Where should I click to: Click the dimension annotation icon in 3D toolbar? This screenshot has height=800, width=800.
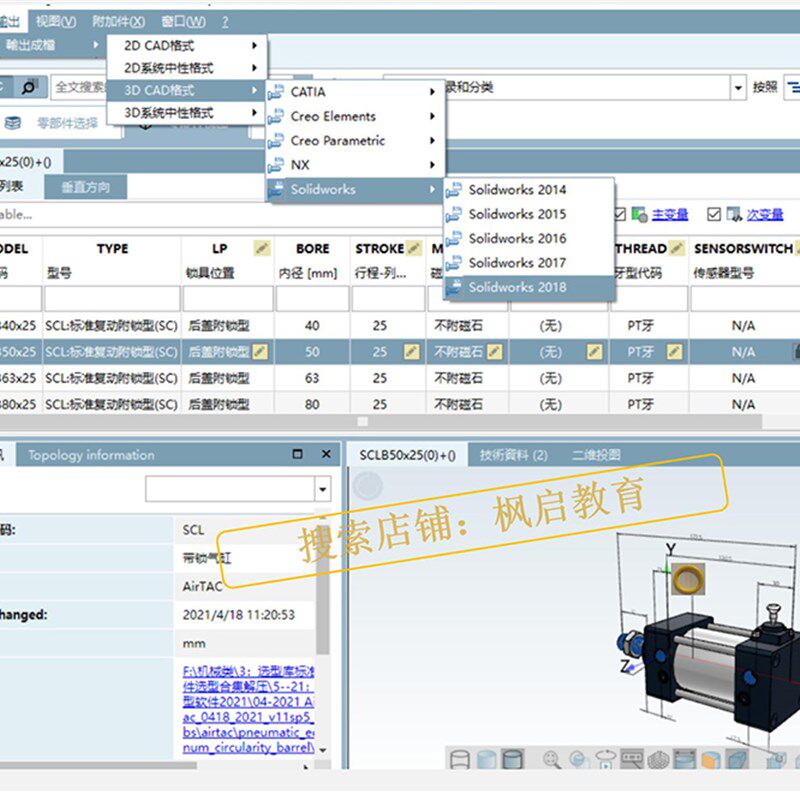pos(632,759)
